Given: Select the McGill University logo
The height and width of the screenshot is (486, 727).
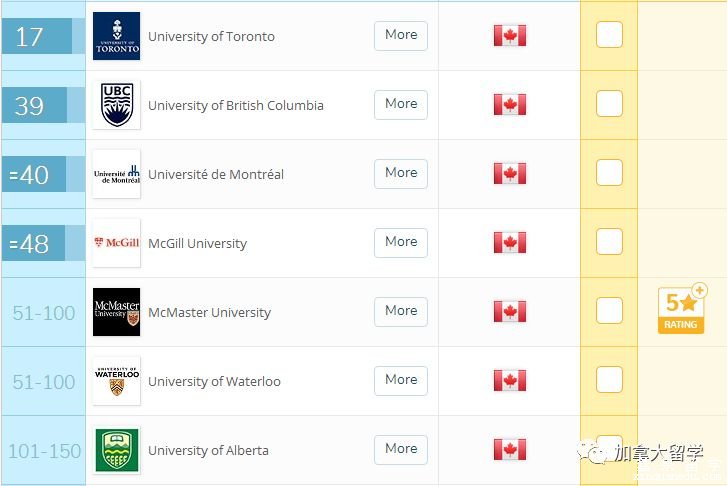Looking at the screenshot, I should [x=116, y=243].
